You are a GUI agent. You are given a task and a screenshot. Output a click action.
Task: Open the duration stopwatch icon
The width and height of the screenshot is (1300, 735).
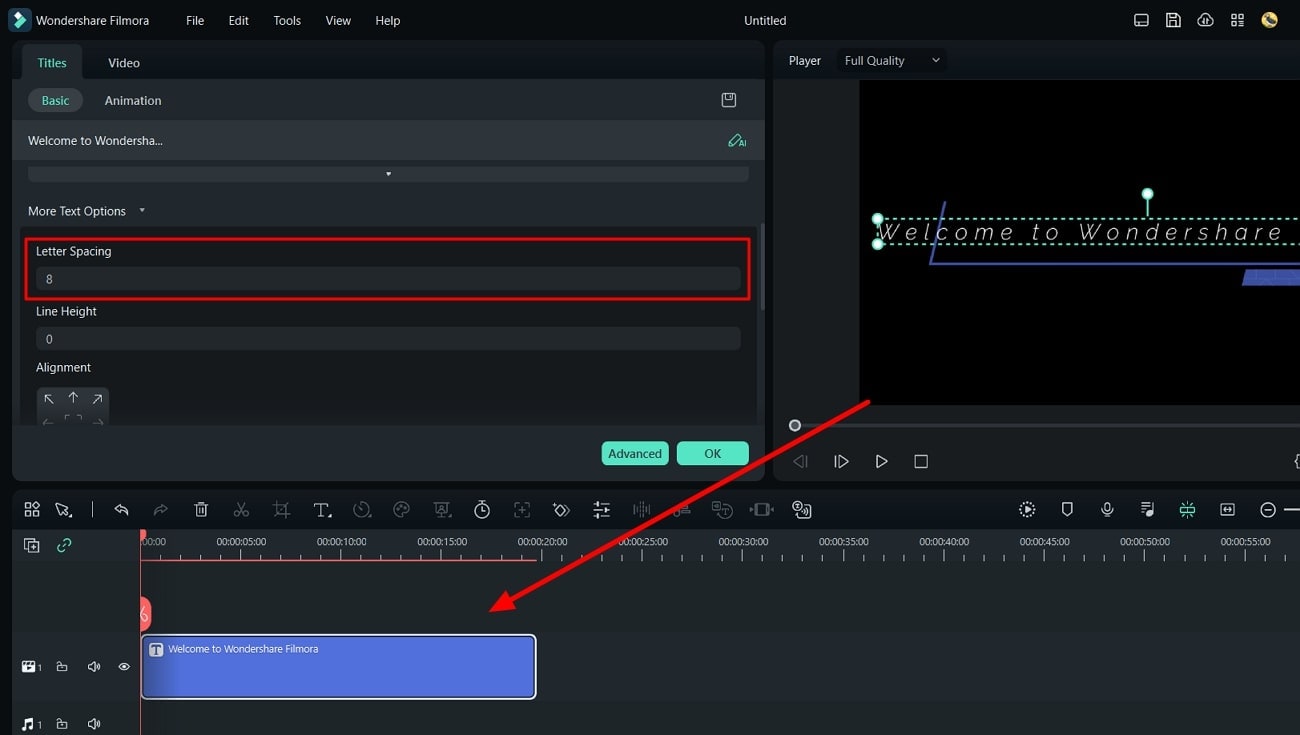(482, 510)
